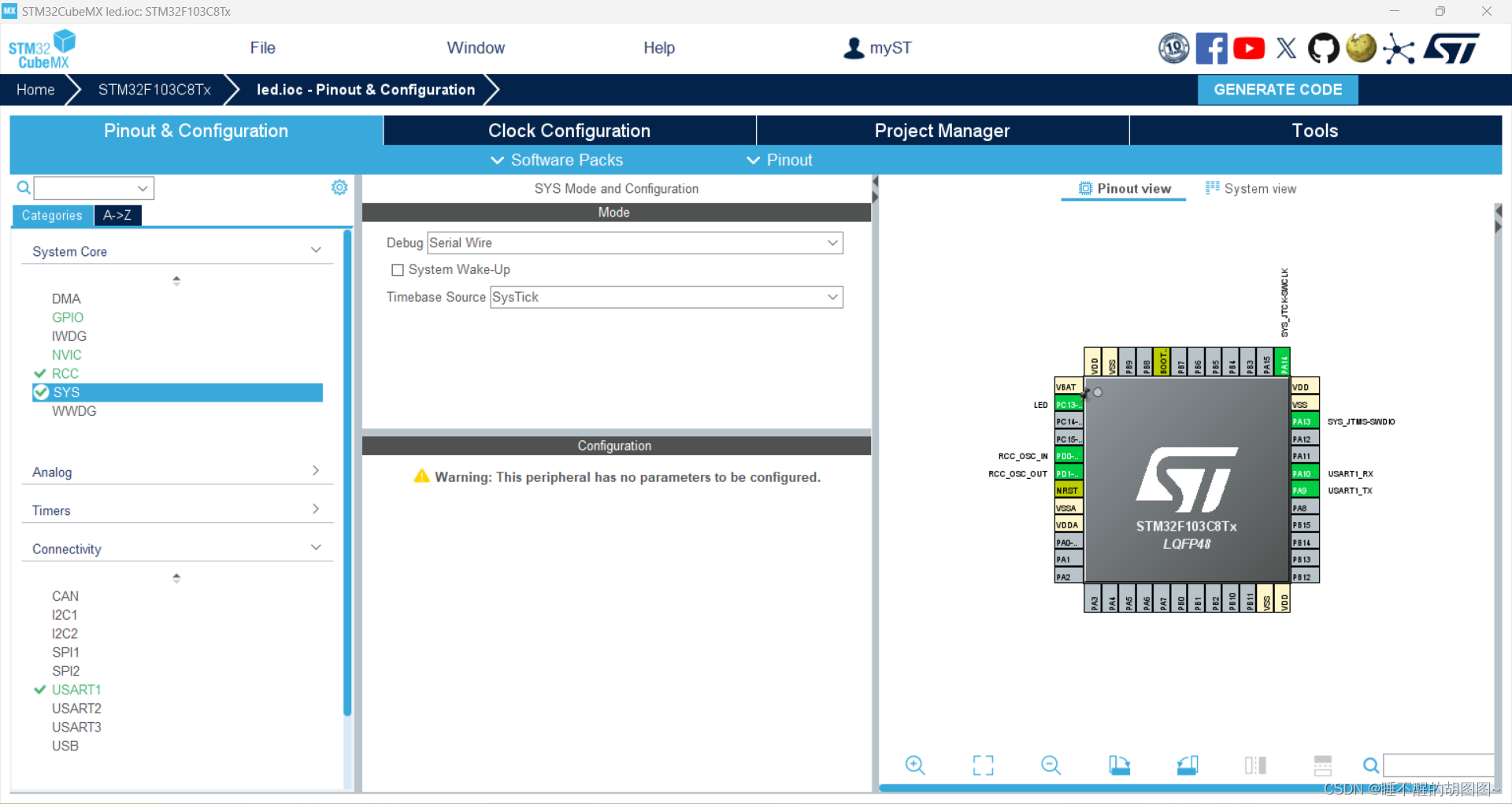Click the STM32F103C8Tx breadcrumb

[x=154, y=90]
